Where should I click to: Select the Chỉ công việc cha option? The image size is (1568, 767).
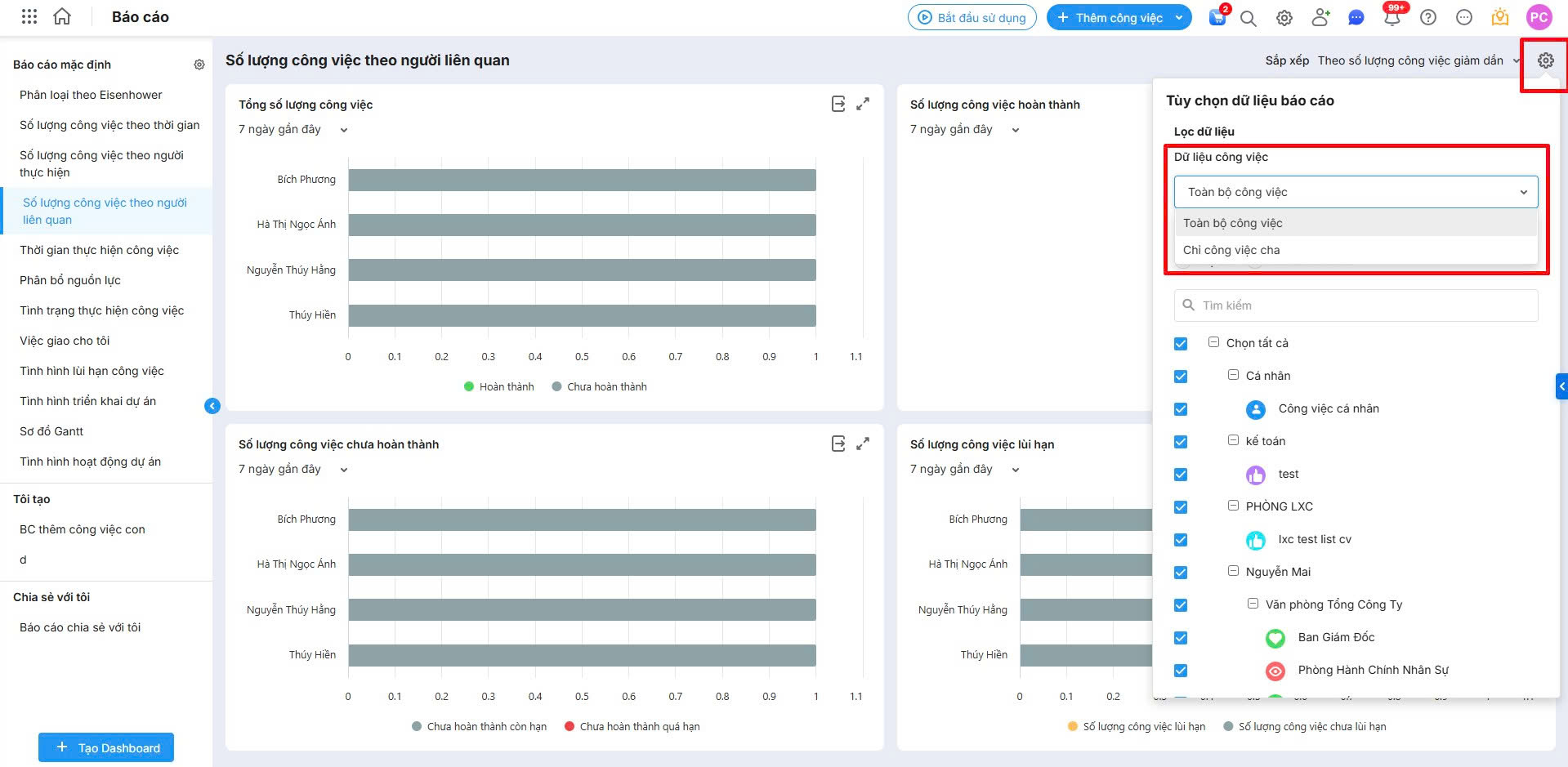click(1231, 250)
